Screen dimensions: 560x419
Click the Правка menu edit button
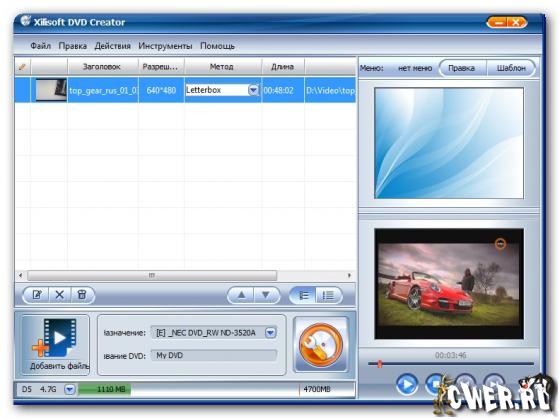pyautogui.click(x=461, y=68)
